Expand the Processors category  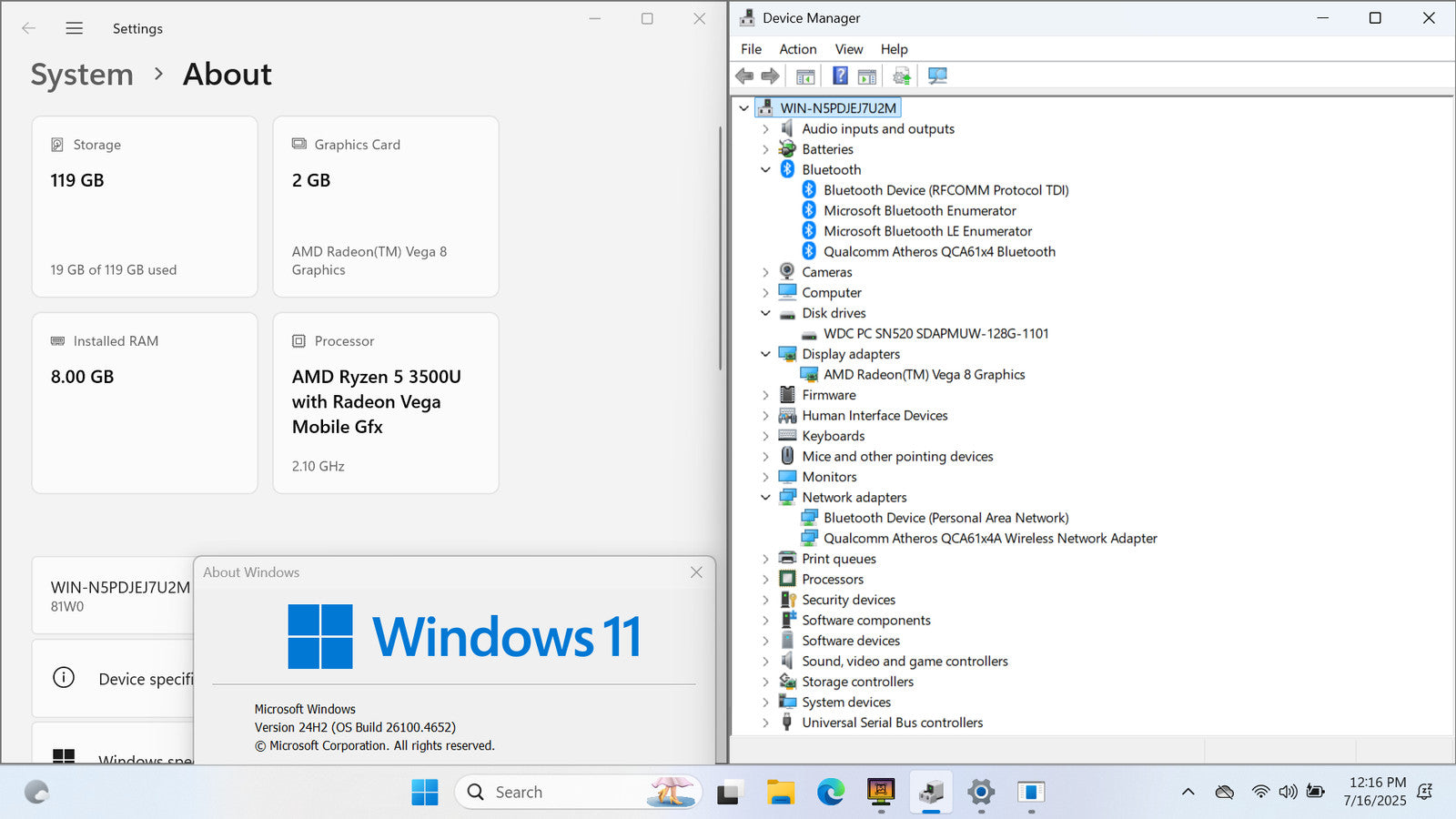765,580
